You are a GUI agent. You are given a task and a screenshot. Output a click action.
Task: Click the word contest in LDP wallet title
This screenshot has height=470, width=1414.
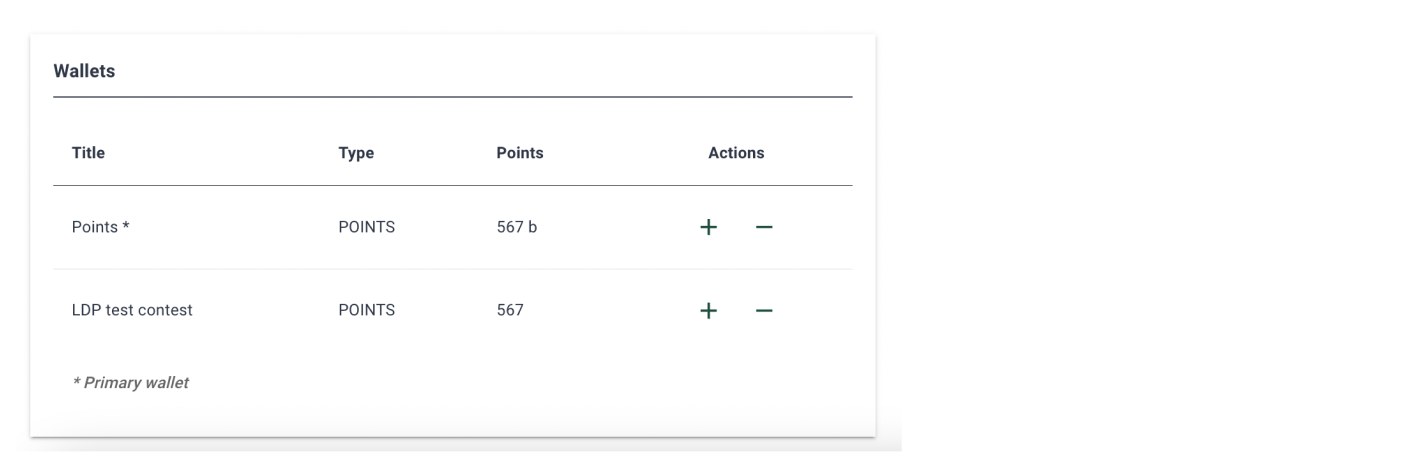point(165,310)
